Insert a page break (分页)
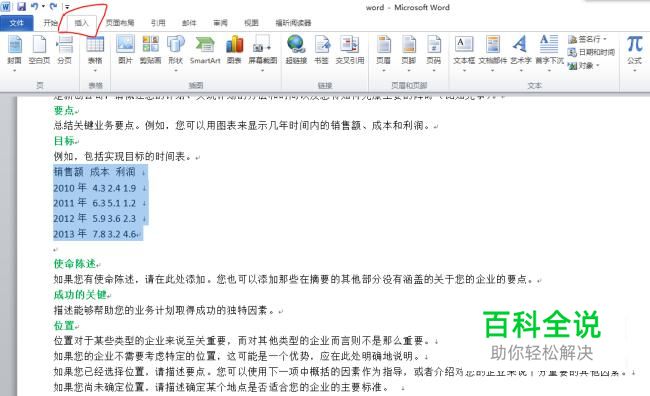650x396 pixels. [x=64, y=50]
